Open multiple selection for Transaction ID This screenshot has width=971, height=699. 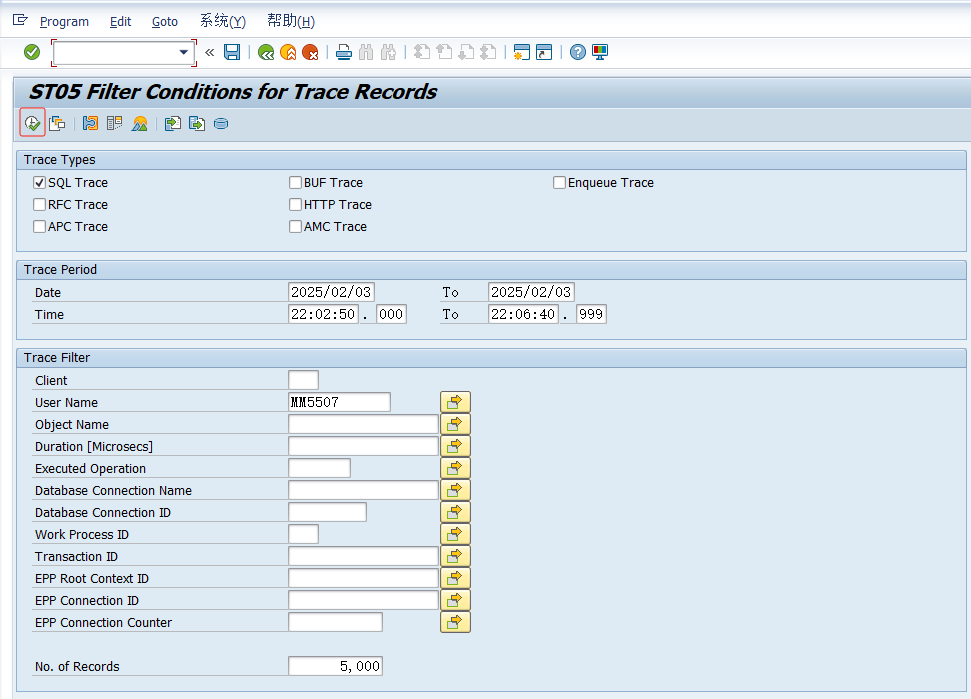[x=455, y=555]
